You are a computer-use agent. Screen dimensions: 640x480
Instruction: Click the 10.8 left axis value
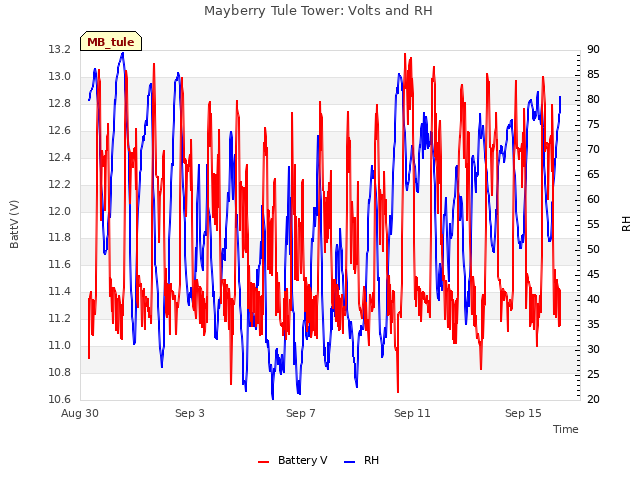pos(60,372)
